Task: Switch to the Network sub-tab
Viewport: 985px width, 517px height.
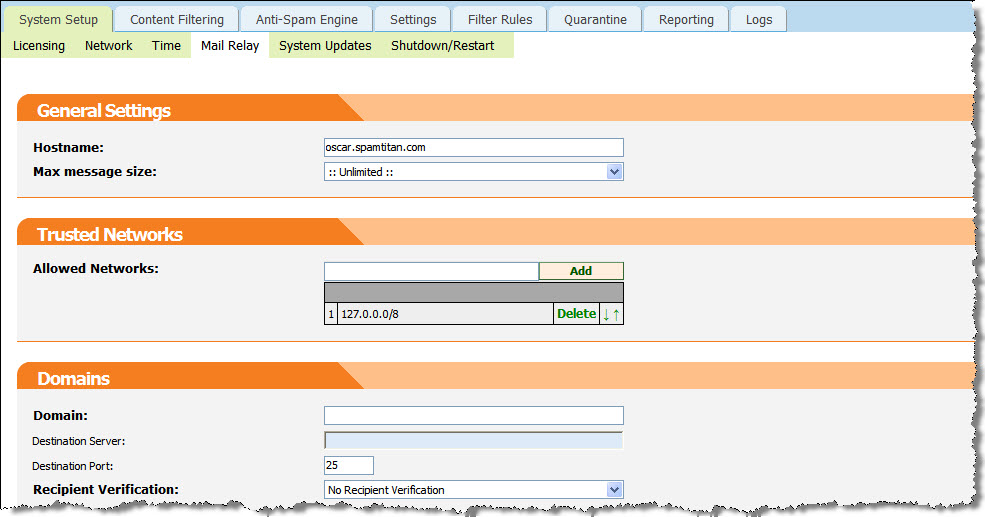Action: (x=108, y=45)
